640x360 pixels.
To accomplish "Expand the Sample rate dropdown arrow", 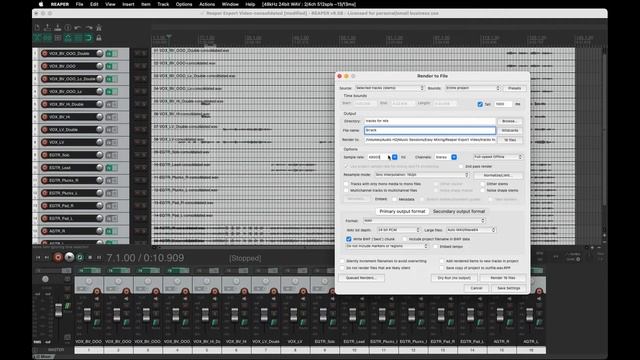I will (x=395, y=157).
